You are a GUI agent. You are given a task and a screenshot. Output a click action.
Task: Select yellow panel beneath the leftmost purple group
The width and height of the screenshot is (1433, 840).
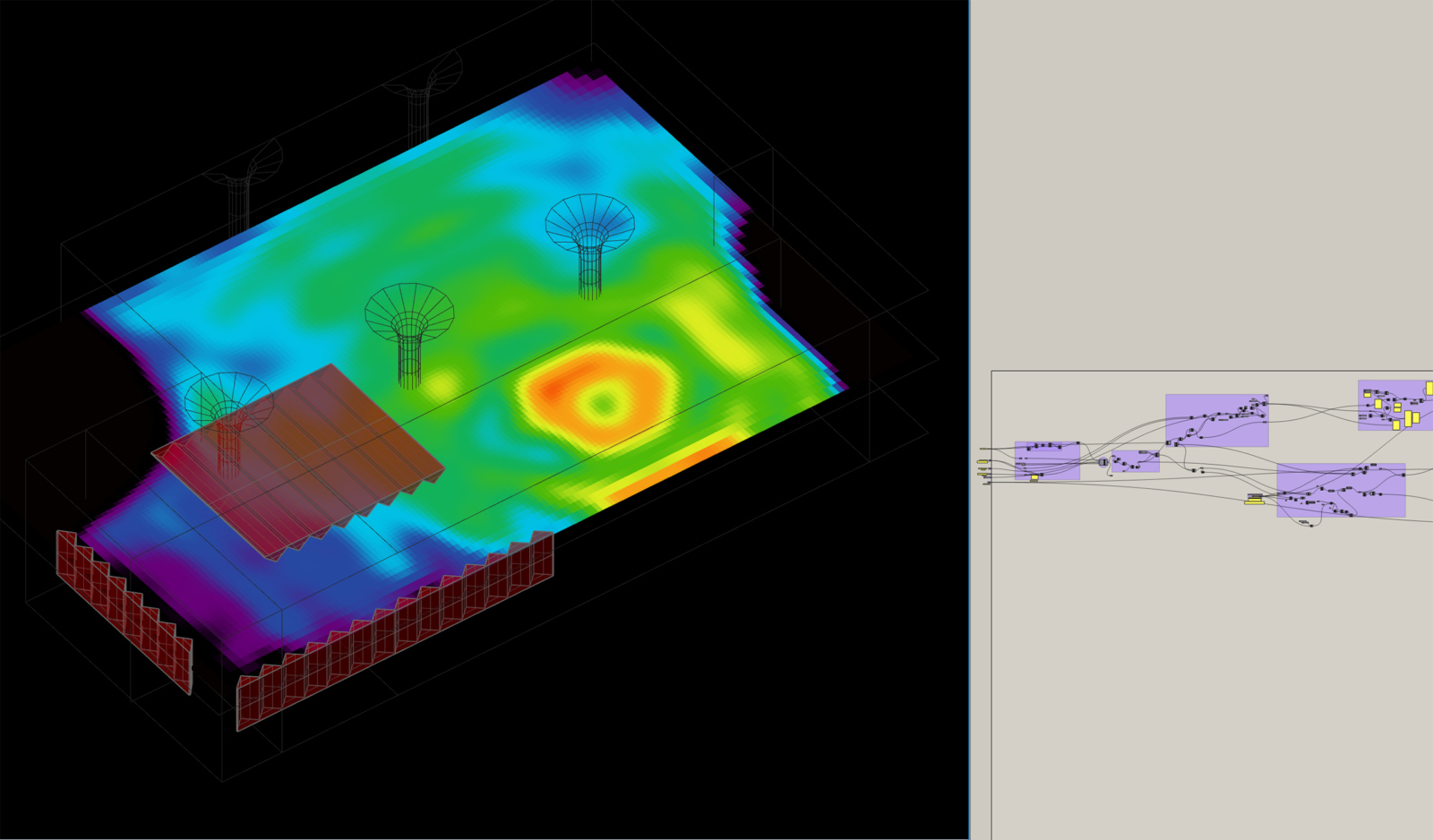point(1034,478)
